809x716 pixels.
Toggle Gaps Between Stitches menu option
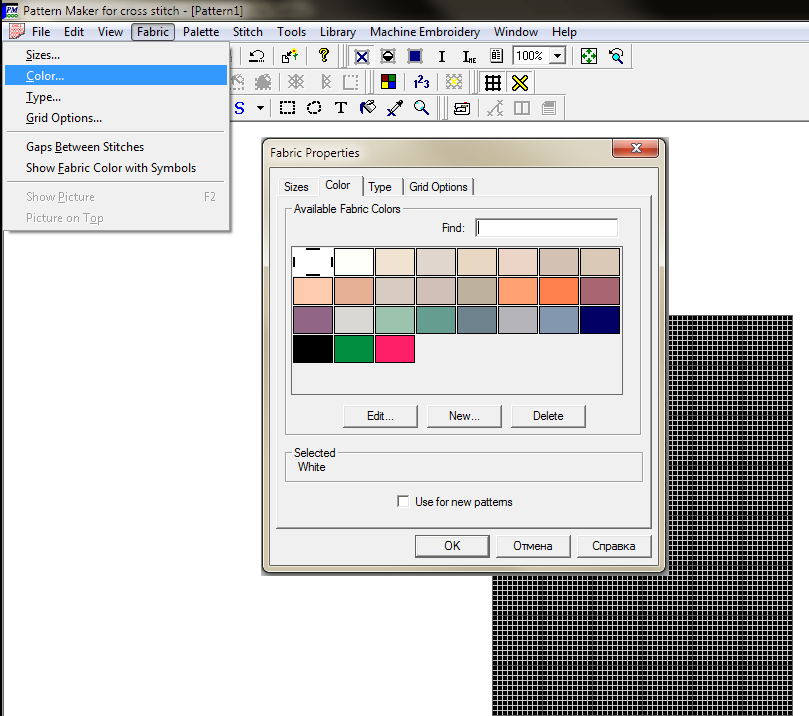[x=85, y=147]
